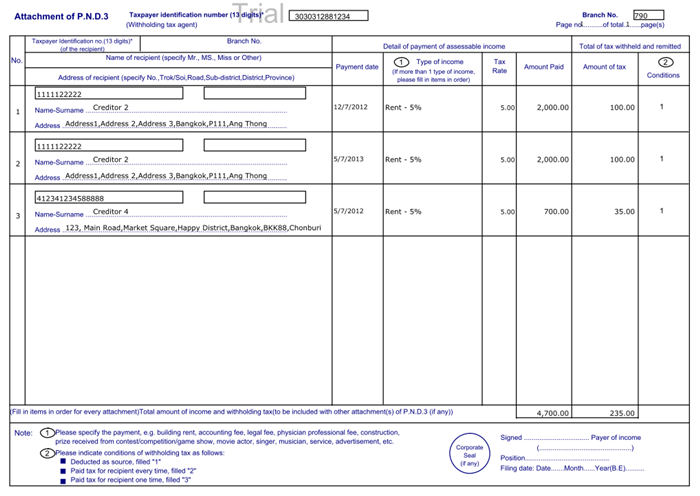Image resolution: width=700 pixels, height=496 pixels.
Task: Click note Paid tax every time, filled "2"
Action: pyautogui.click(x=133, y=471)
